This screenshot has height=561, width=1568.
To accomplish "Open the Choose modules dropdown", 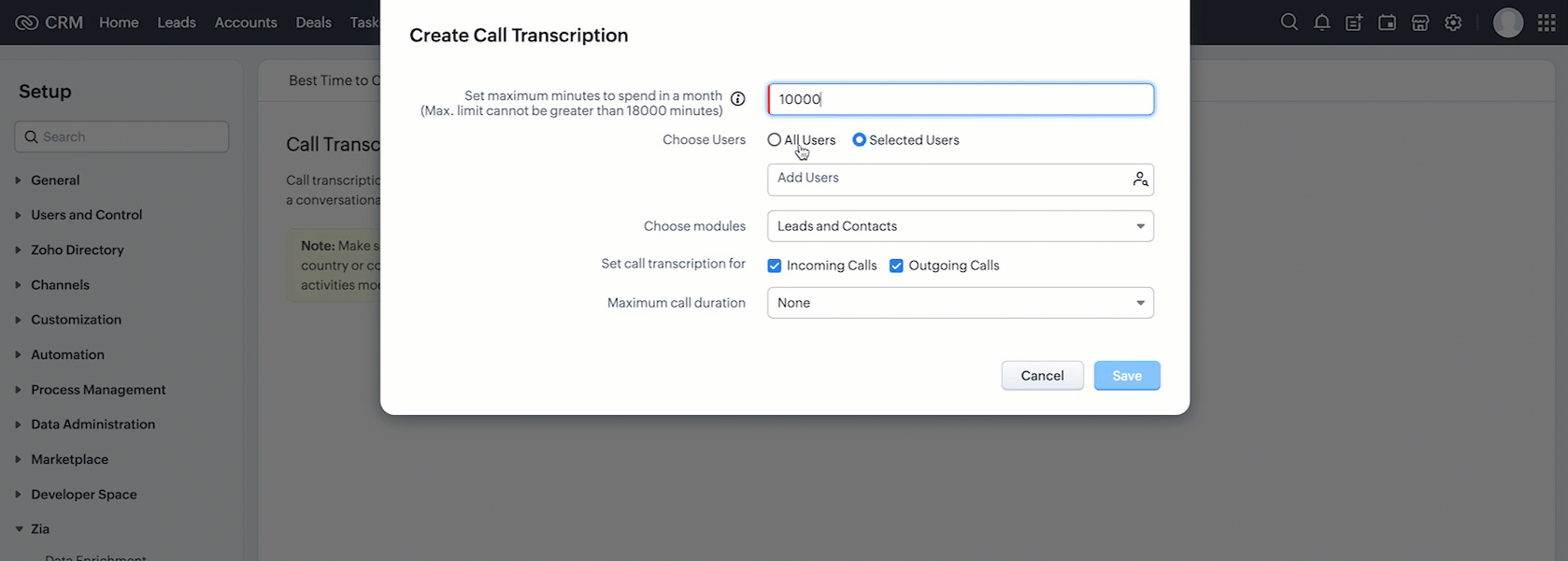I will click(x=960, y=226).
